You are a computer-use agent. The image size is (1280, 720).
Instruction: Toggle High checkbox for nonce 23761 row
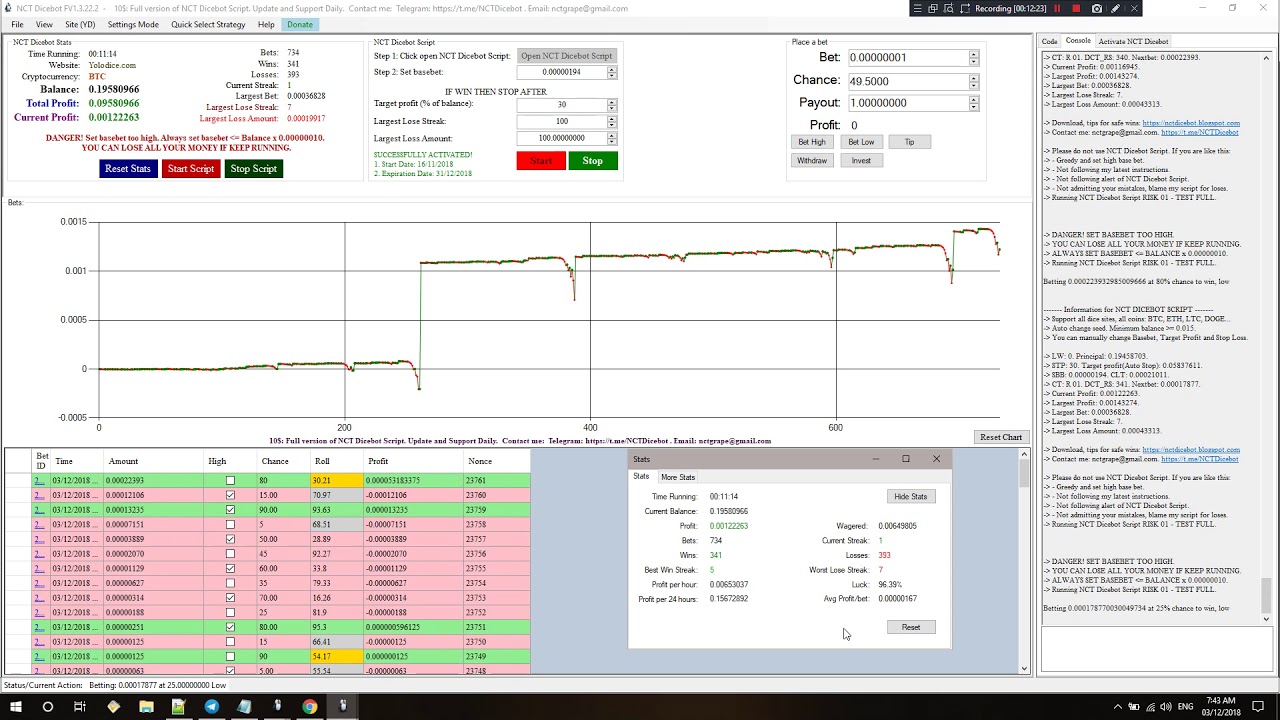(x=230, y=480)
